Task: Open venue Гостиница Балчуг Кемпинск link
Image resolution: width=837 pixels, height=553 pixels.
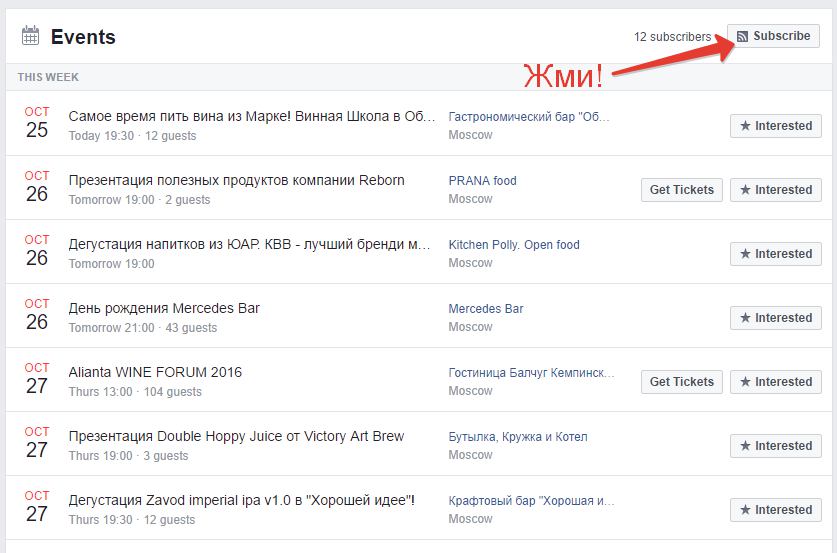Action: (532, 373)
